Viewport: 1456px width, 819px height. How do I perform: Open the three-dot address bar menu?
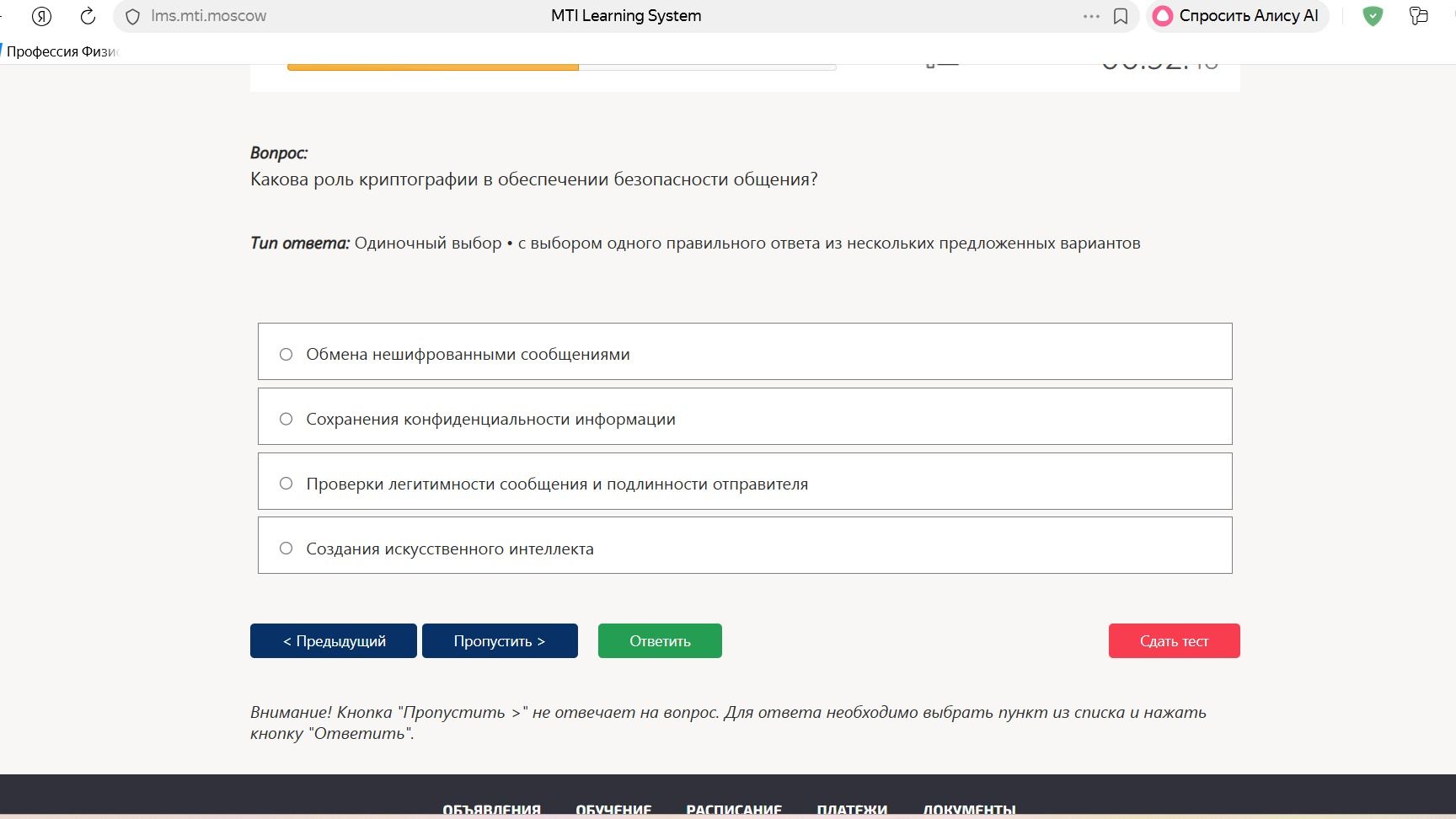[1091, 16]
